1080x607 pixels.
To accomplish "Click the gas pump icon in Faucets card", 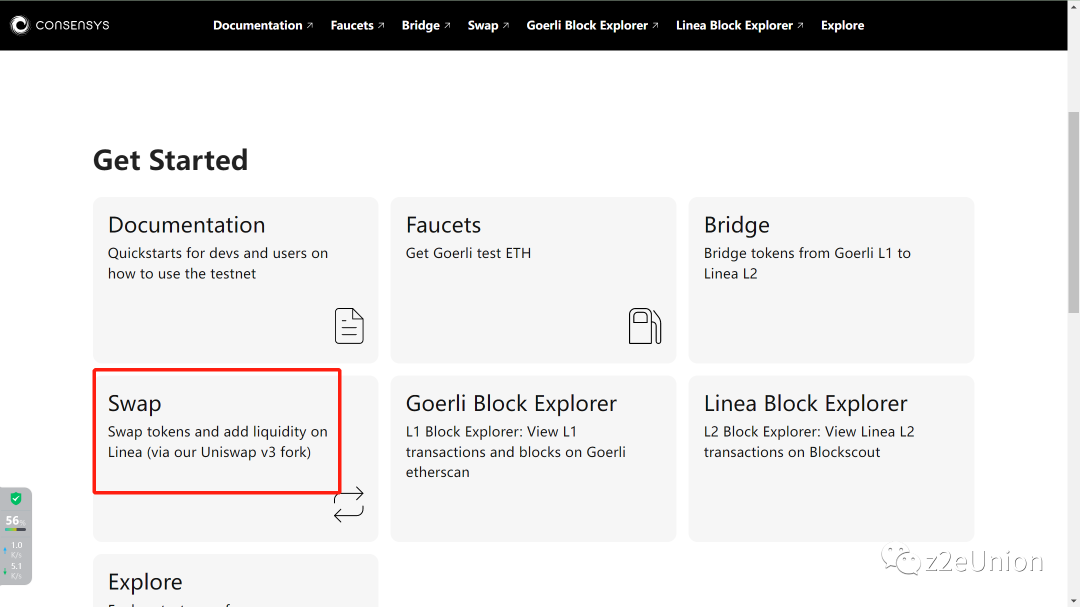I will point(645,326).
